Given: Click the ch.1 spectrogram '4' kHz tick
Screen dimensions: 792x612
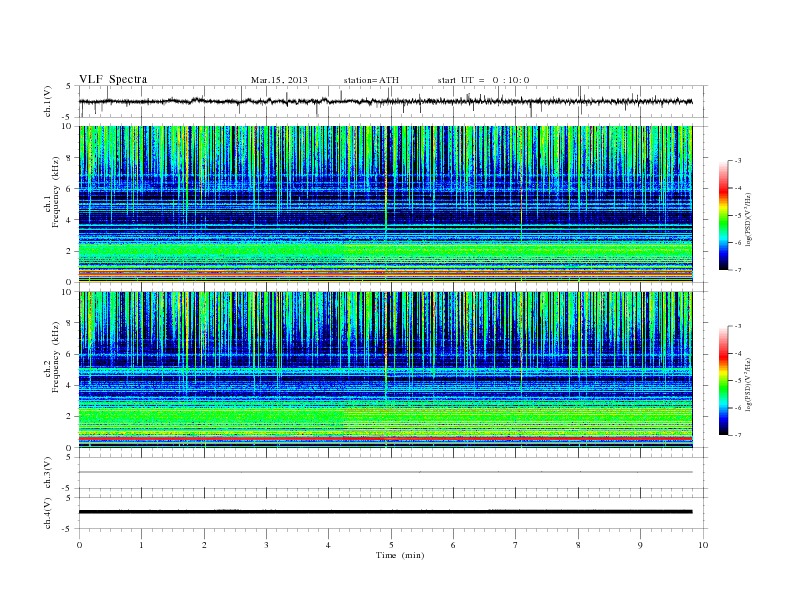Looking at the screenshot, I should pyautogui.click(x=69, y=220).
